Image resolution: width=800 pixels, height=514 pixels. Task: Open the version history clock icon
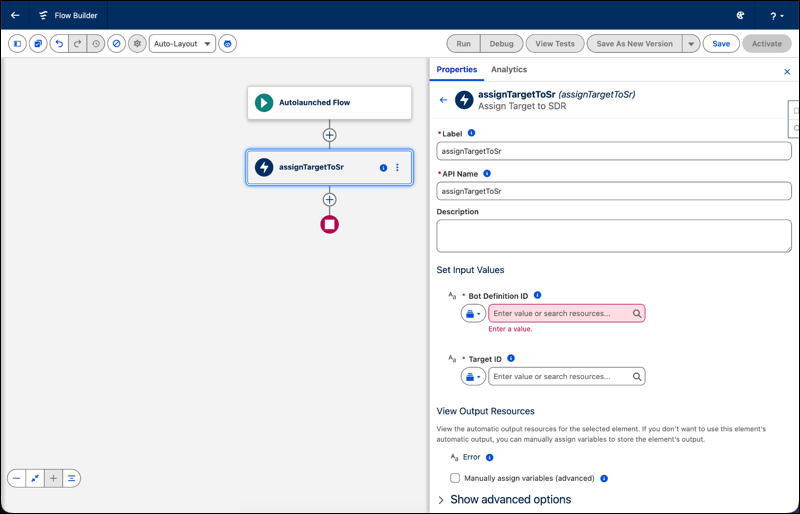pyautogui.click(x=96, y=44)
